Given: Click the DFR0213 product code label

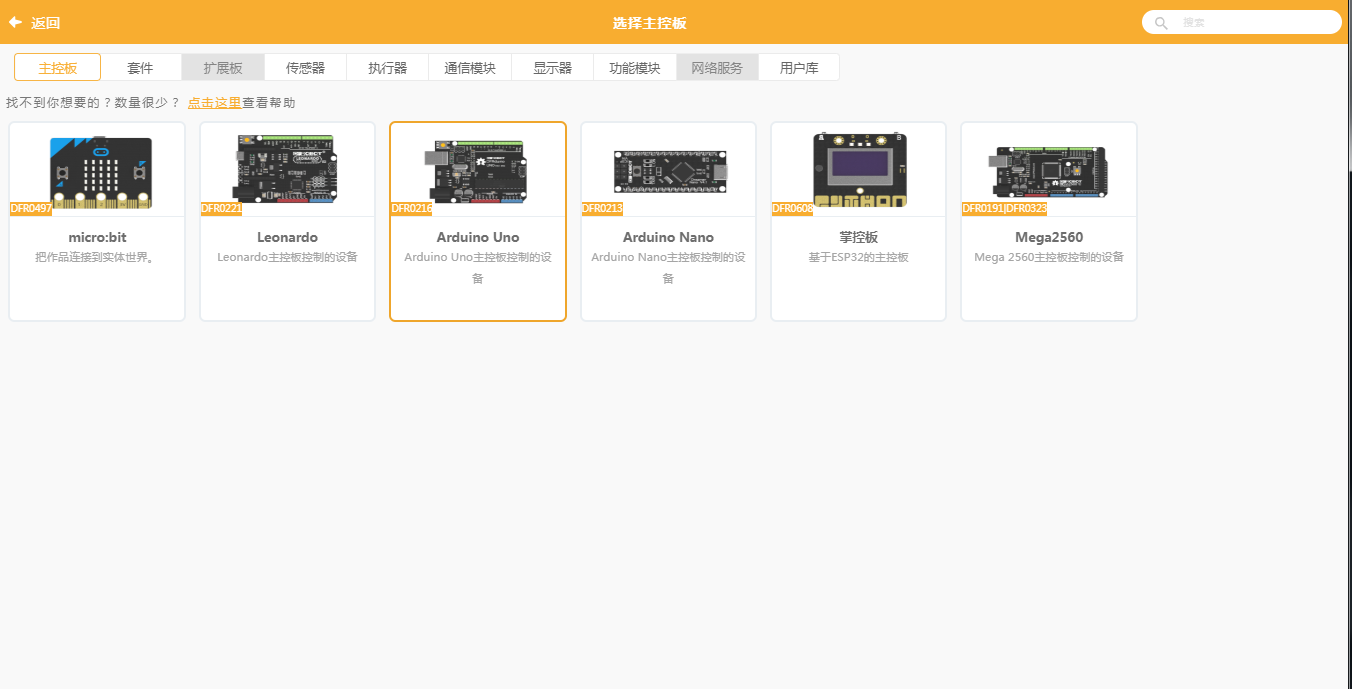Looking at the screenshot, I should (x=602, y=209).
